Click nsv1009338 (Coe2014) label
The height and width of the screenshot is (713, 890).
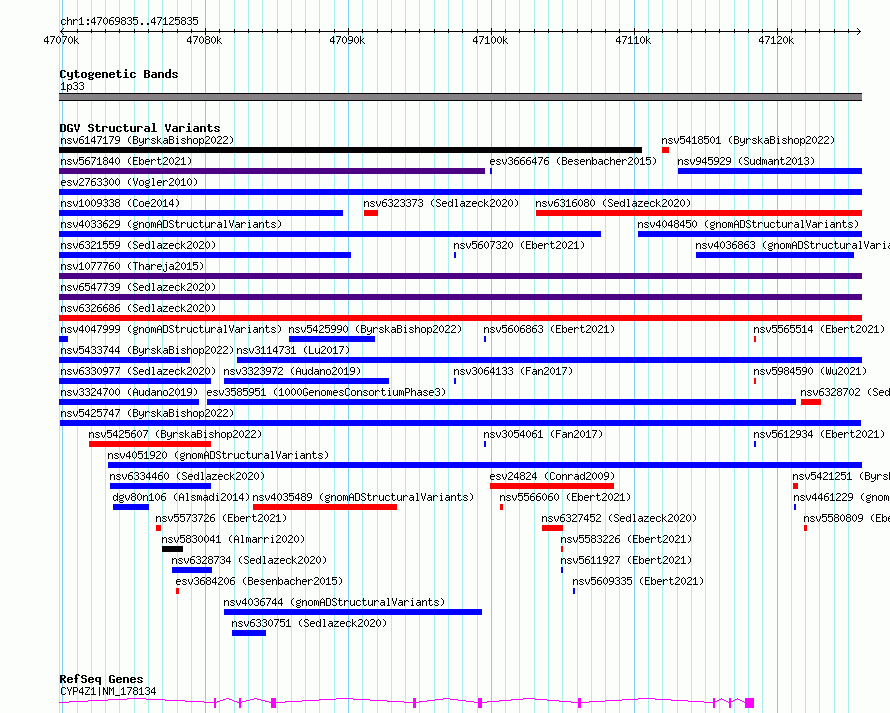pos(120,203)
